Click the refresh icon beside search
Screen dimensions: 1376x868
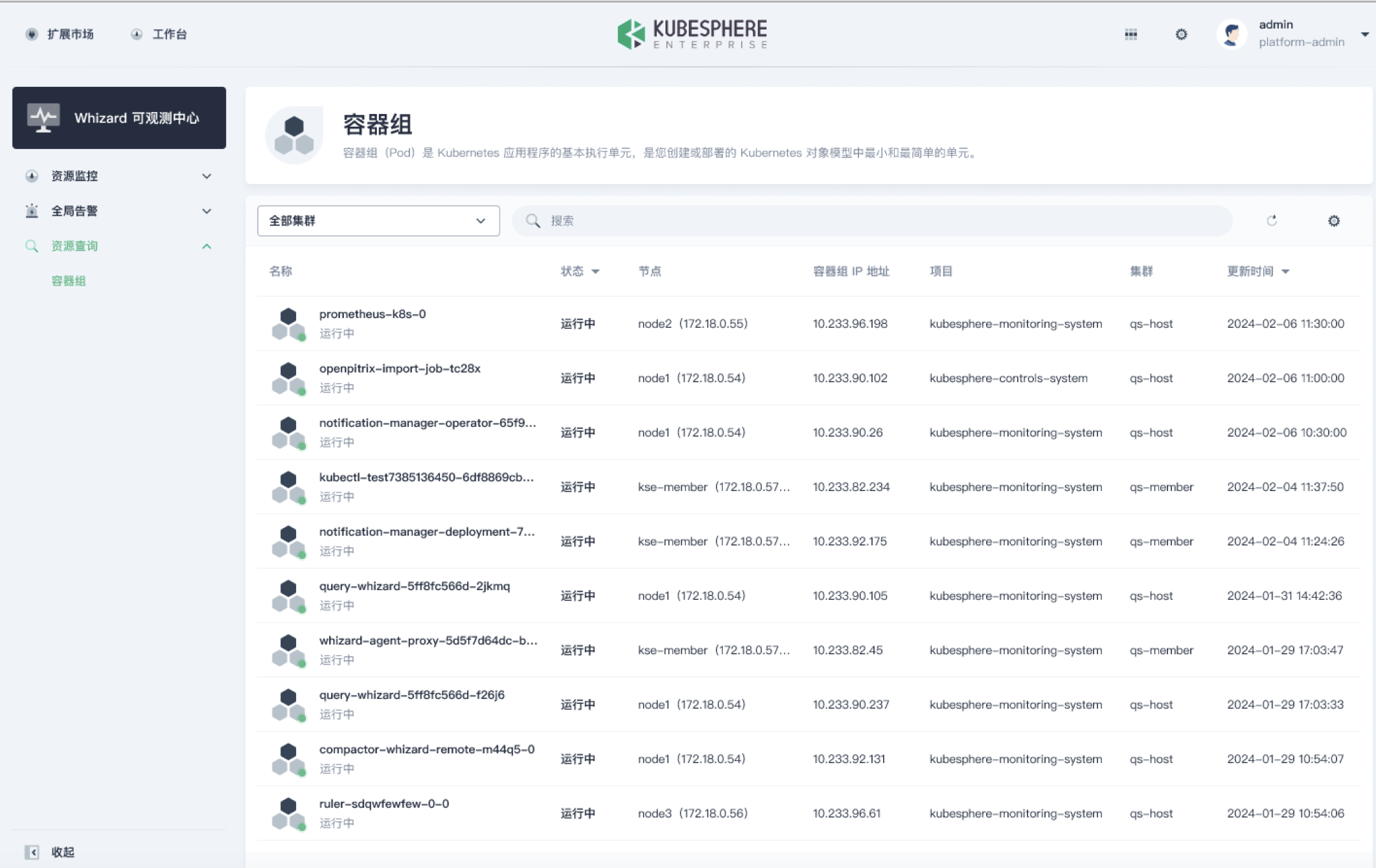pos(1272,221)
